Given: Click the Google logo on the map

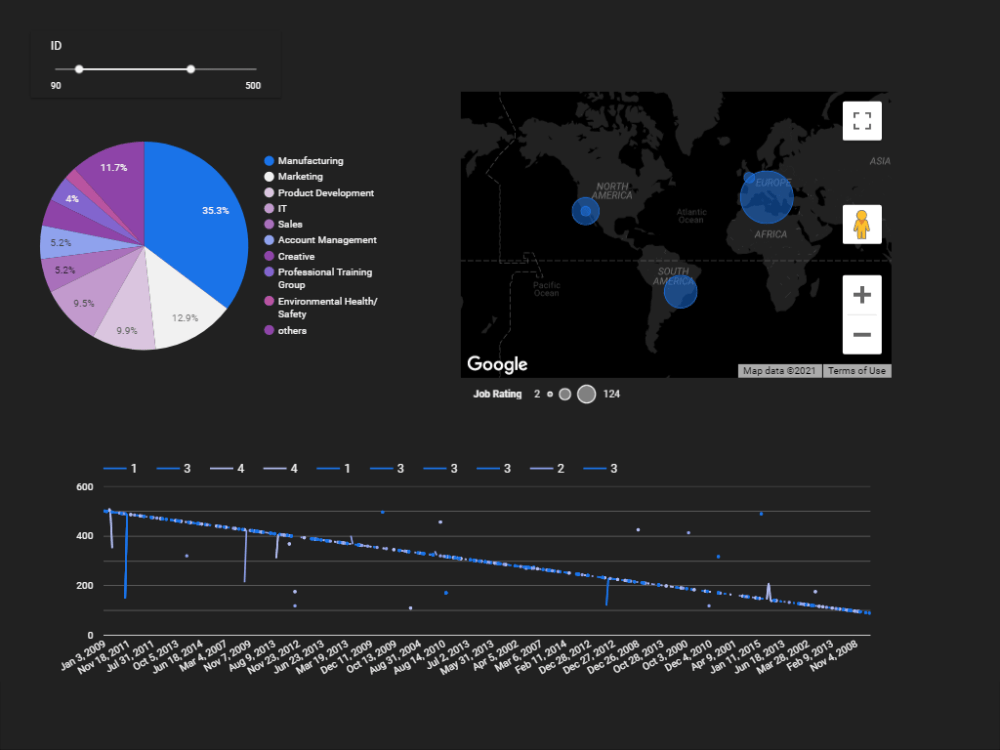Looking at the screenshot, I should (x=497, y=363).
